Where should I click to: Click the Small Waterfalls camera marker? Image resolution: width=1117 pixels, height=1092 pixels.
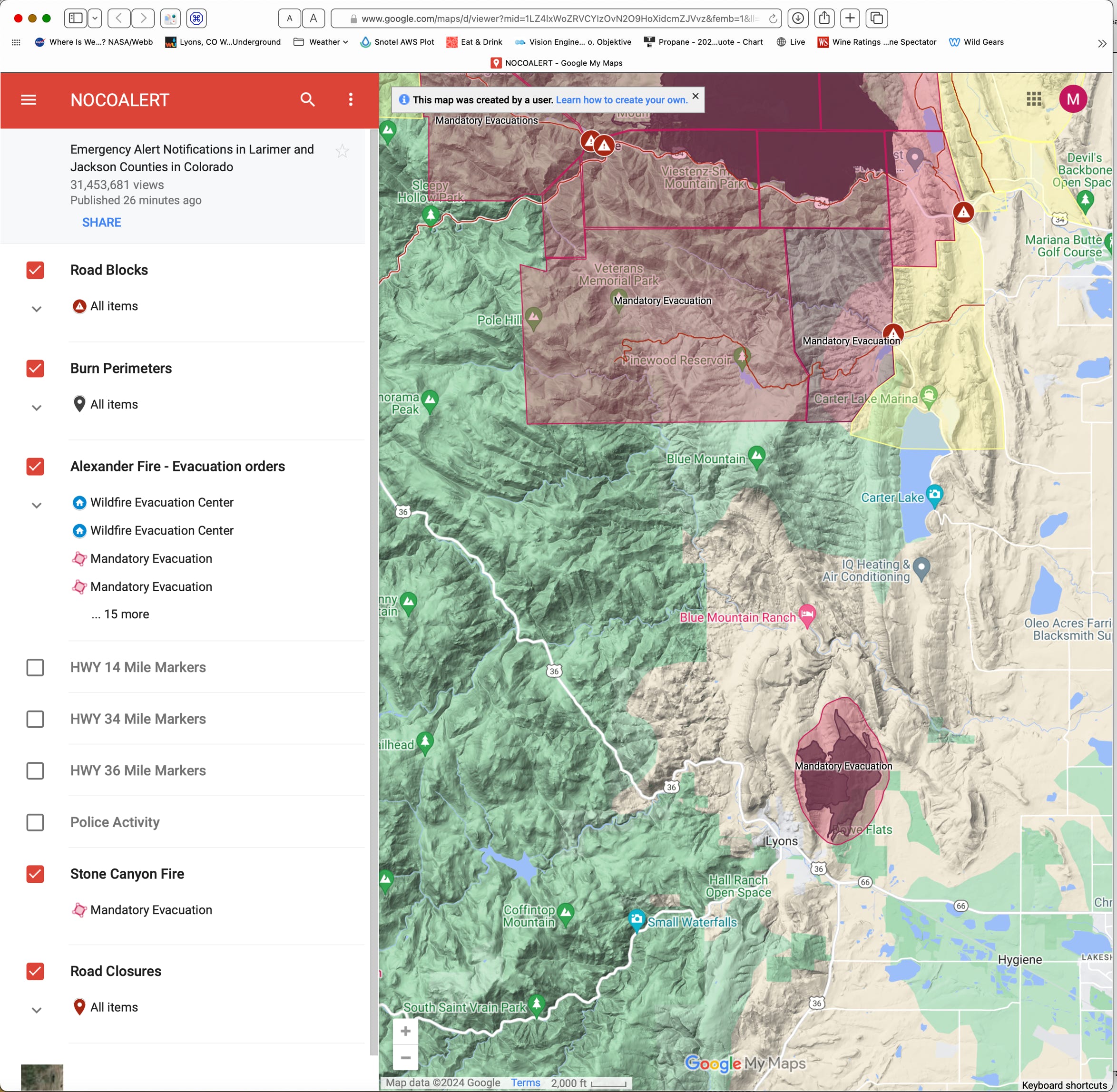[636, 920]
